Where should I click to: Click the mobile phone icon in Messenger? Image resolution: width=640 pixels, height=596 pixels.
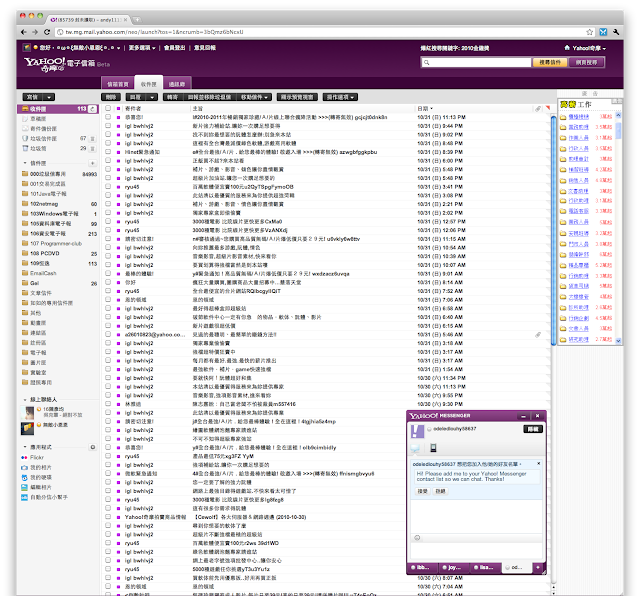click(x=433, y=448)
